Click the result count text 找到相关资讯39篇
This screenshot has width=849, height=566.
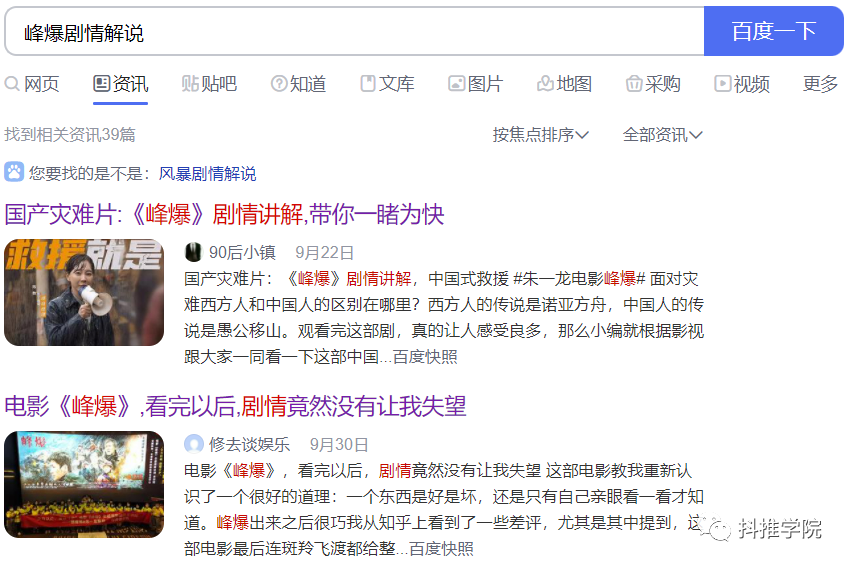pyautogui.click(x=70, y=134)
